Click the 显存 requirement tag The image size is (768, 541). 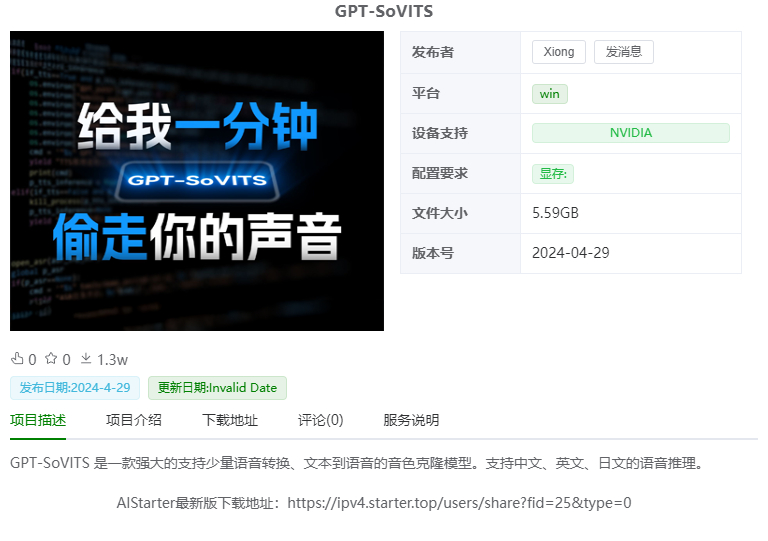553,174
